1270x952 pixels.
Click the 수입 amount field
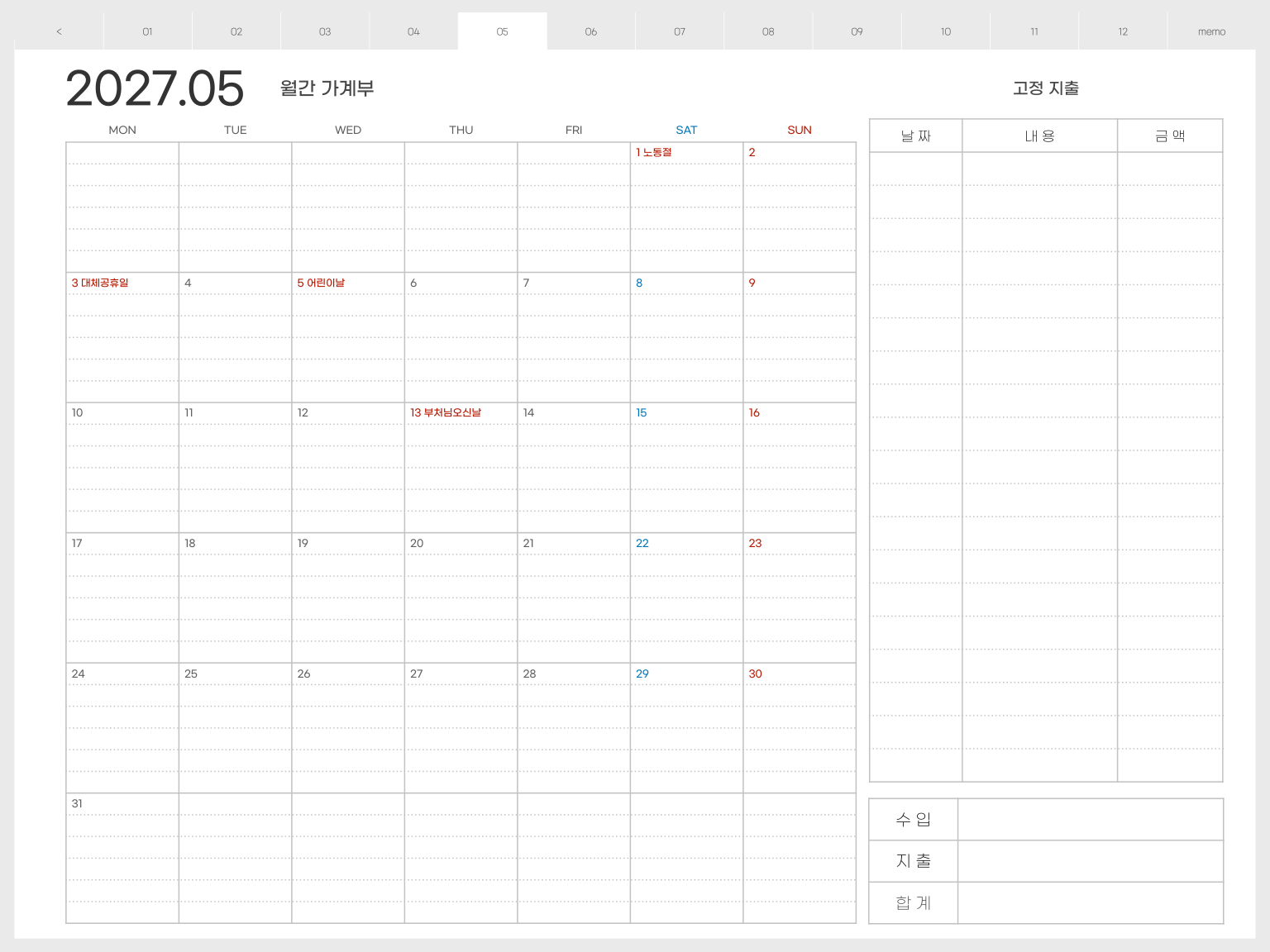(1091, 820)
